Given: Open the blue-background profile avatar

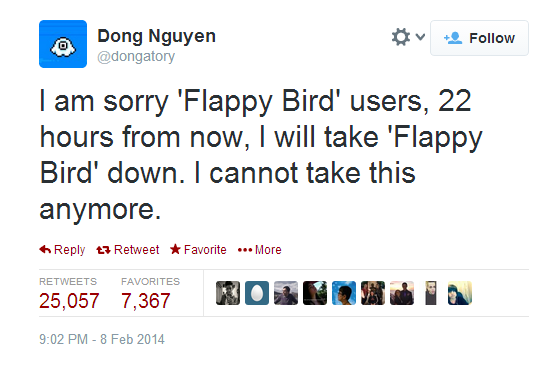Looking at the screenshot, I should coord(344,293).
